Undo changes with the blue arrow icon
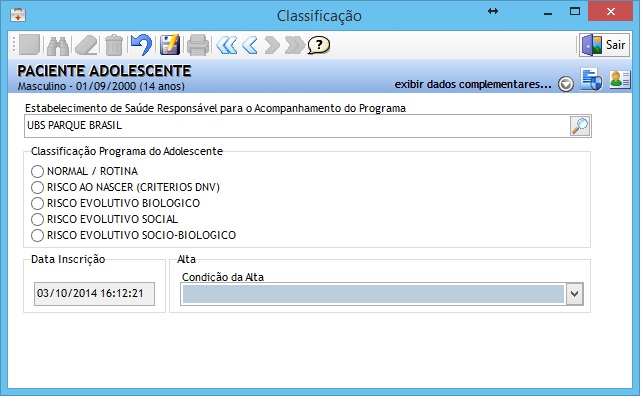This screenshot has height=396, width=643. [141, 45]
